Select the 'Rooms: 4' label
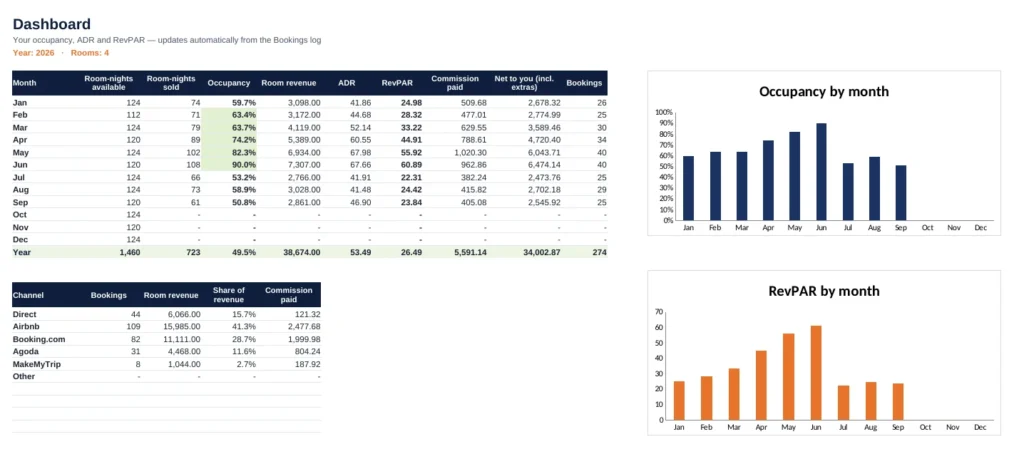The height and width of the screenshot is (454, 1024). point(89,53)
